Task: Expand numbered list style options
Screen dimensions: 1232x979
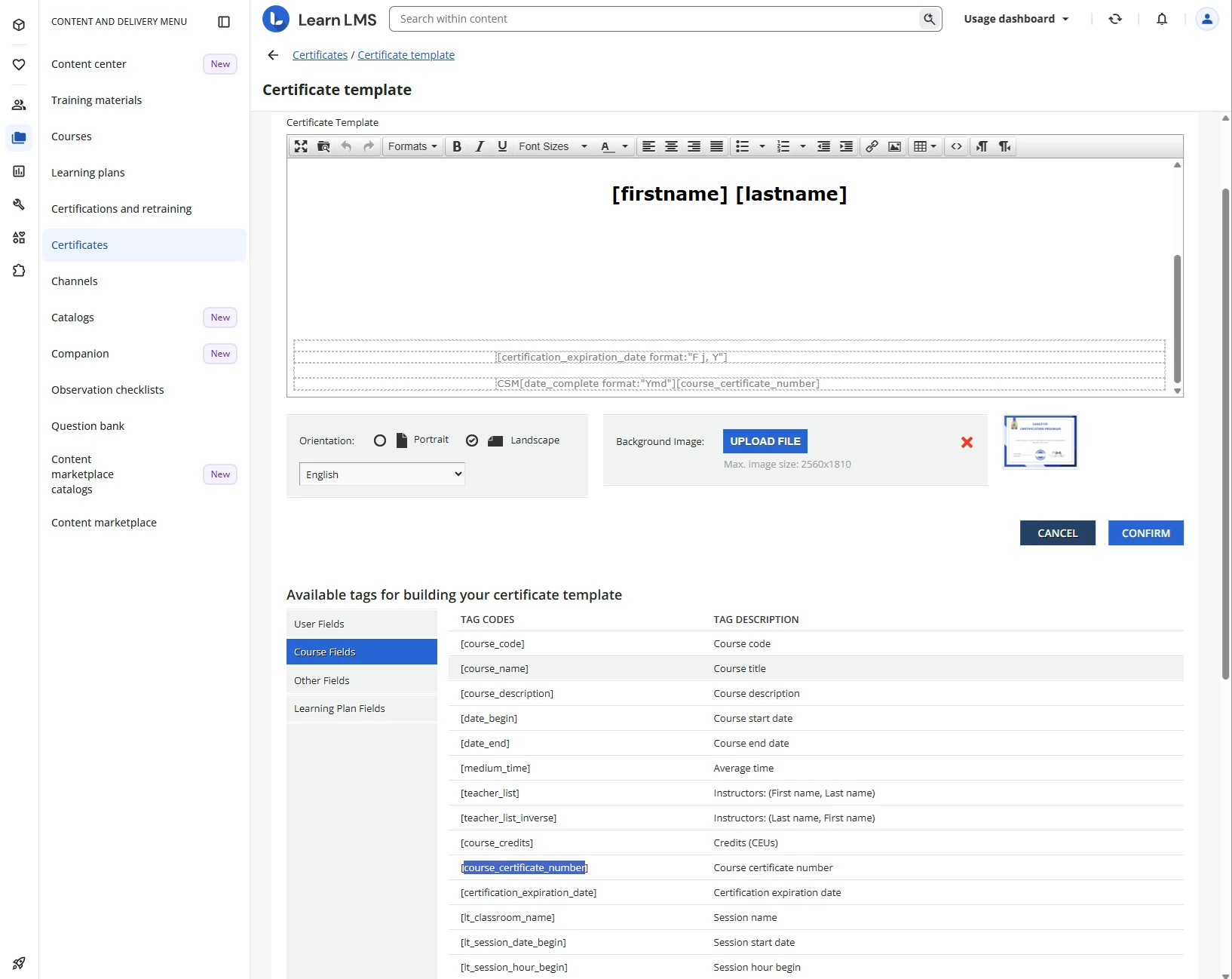Action: coord(803,146)
